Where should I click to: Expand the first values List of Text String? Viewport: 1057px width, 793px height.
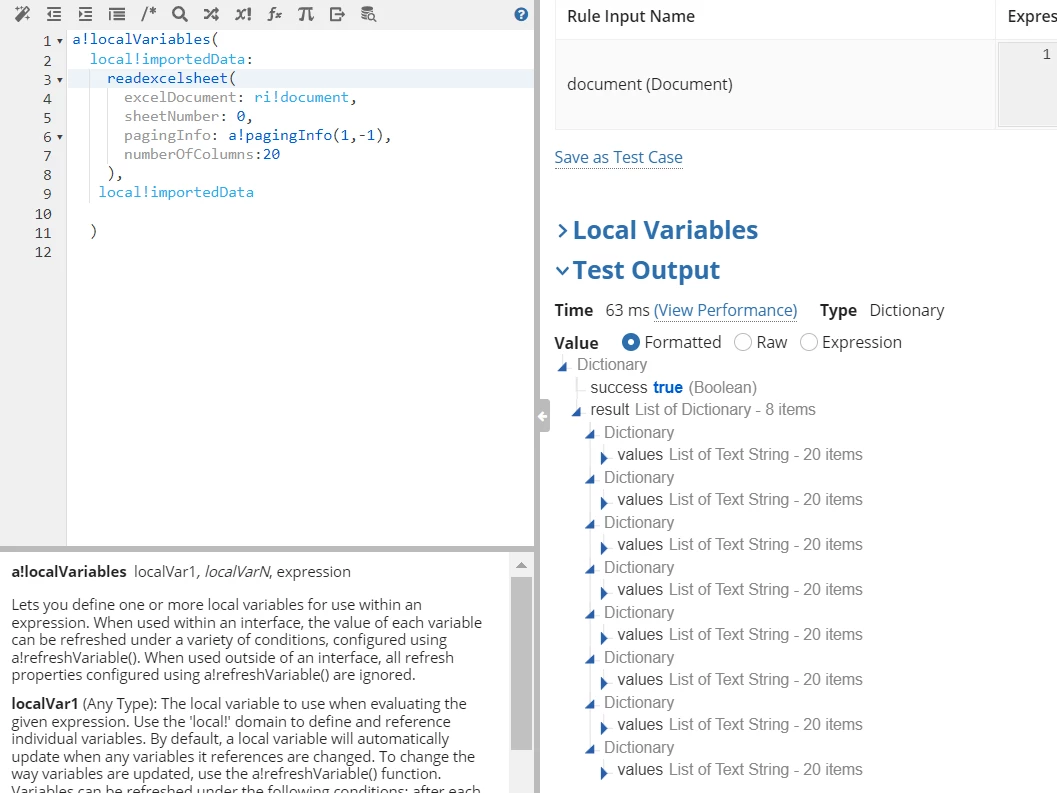pos(604,457)
